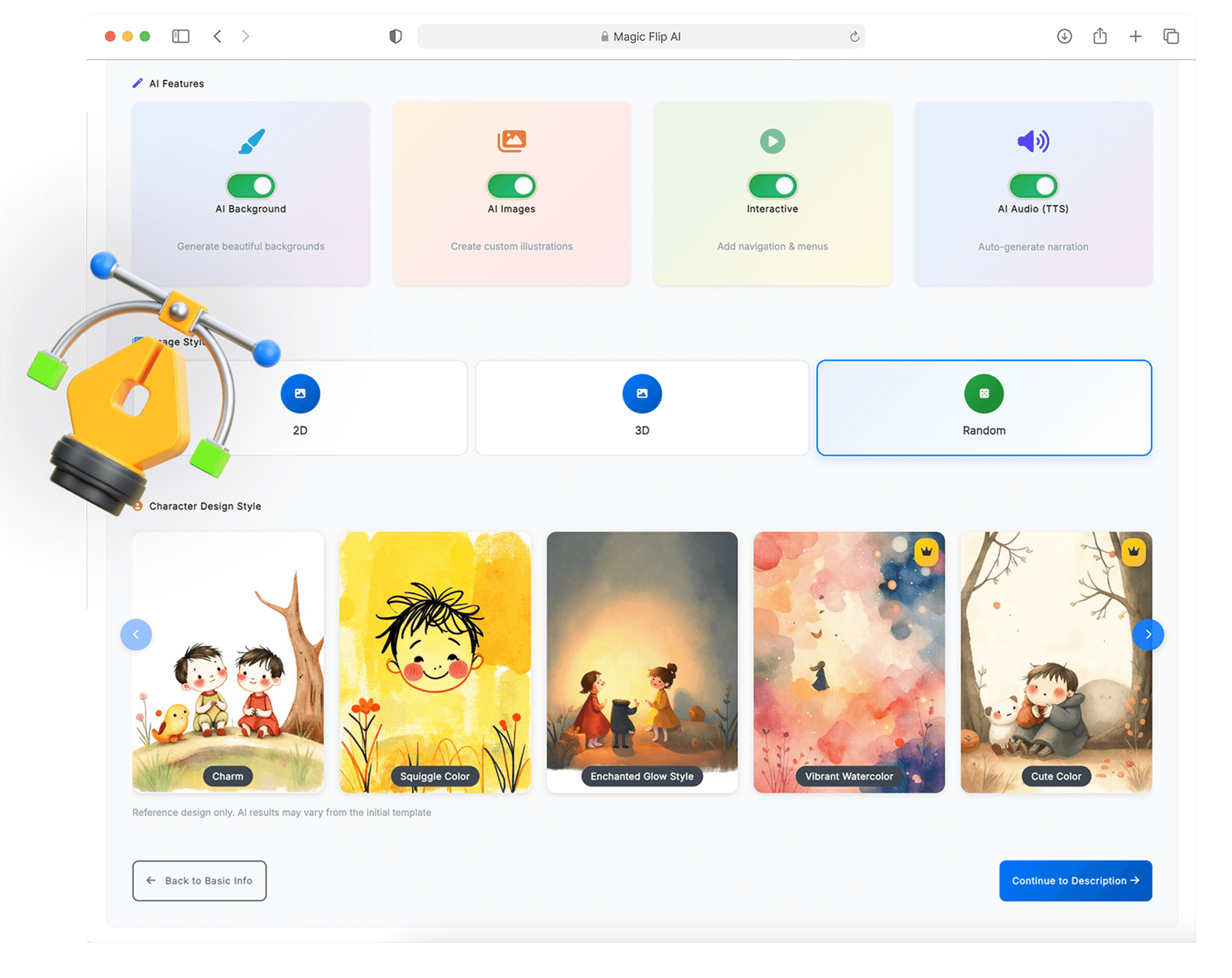The image size is (1232, 978).
Task: Go to previous styles with left chevron
Action: point(136,635)
